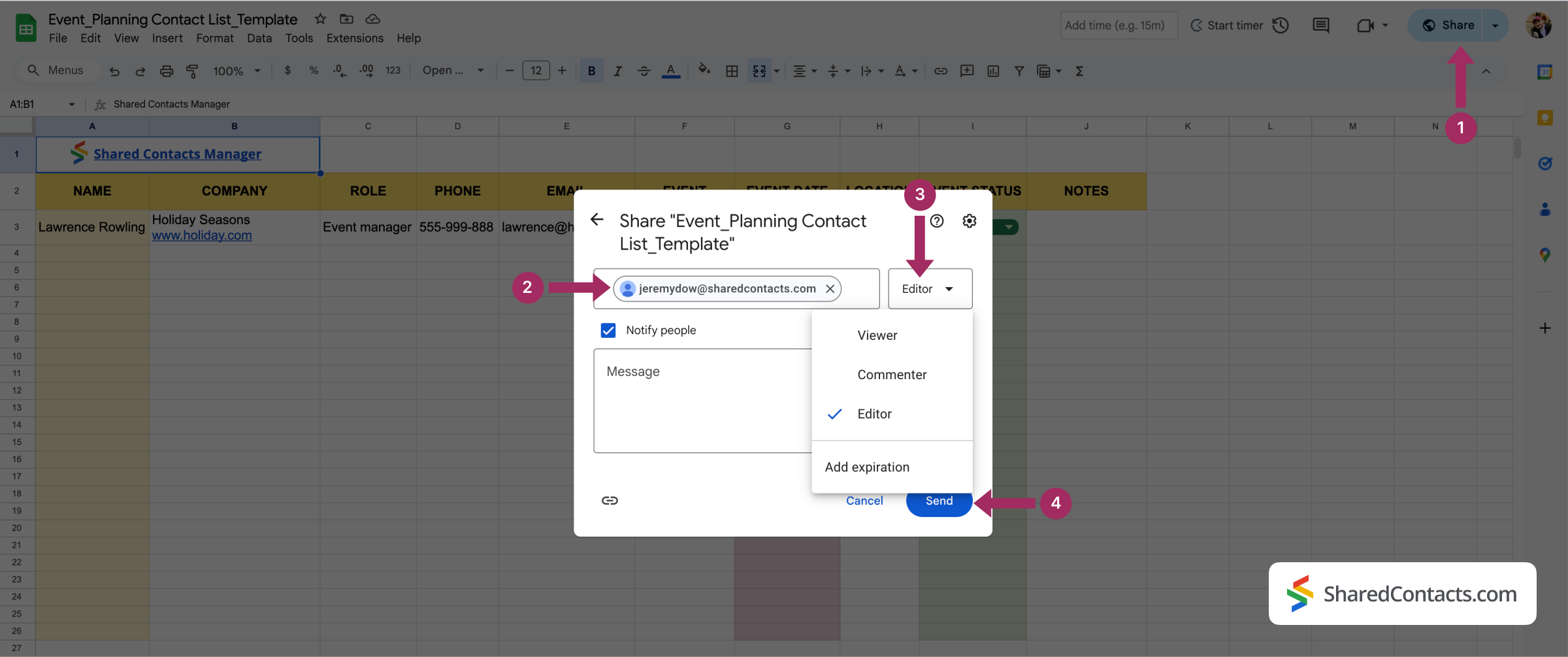Click Cancel in share dialog
Screen dimensions: 1568x657
[864, 501]
